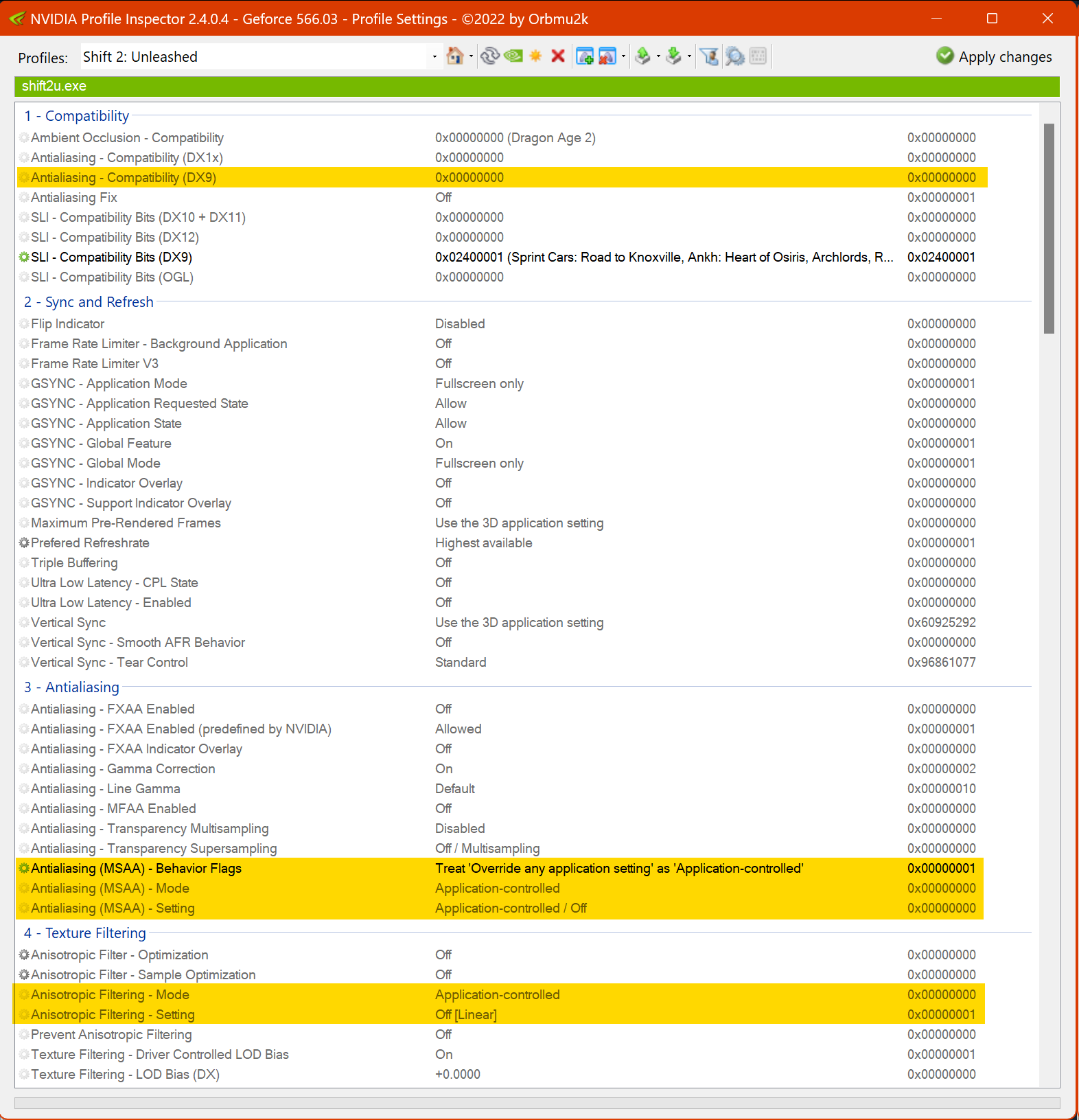Click gear icon of Anisotropic Filter - Optimization
1079x1120 pixels.
pos(24,955)
